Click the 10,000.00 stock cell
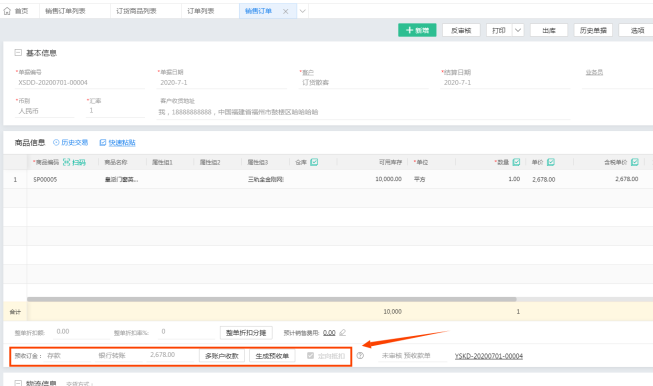This screenshot has width=653, height=386. coord(389,179)
